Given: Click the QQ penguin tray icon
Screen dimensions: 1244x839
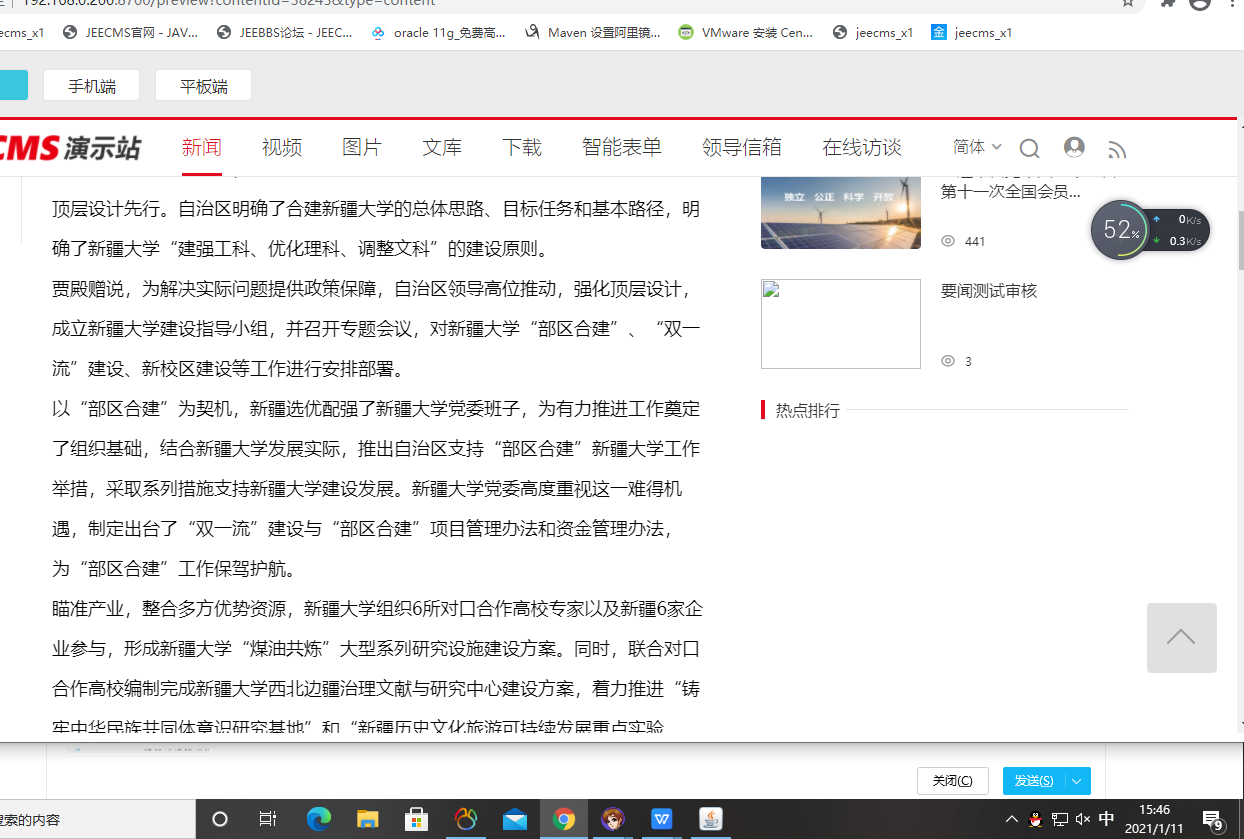Looking at the screenshot, I should pyautogui.click(x=1035, y=819).
